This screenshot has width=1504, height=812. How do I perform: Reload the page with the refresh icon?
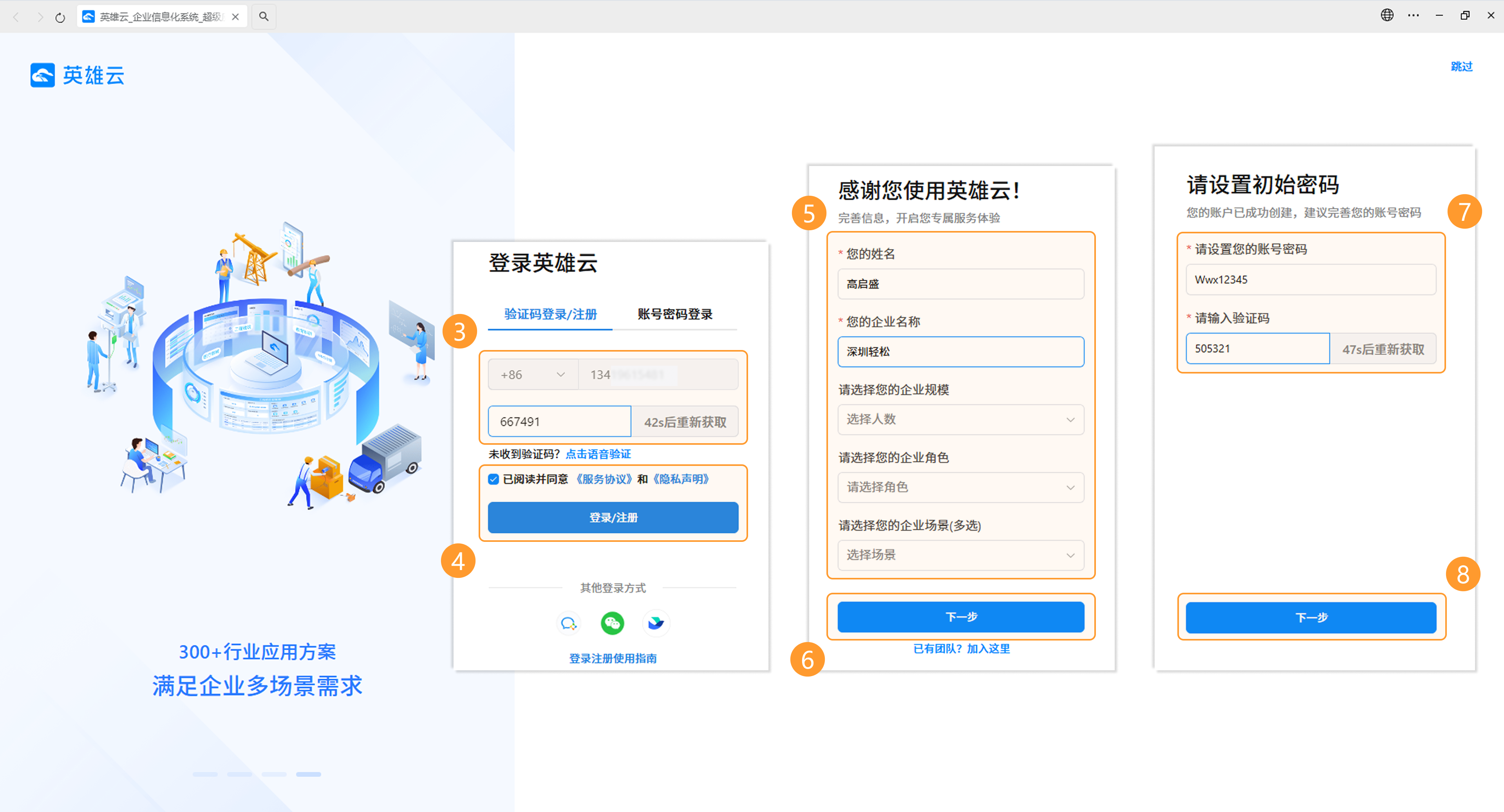click(60, 17)
